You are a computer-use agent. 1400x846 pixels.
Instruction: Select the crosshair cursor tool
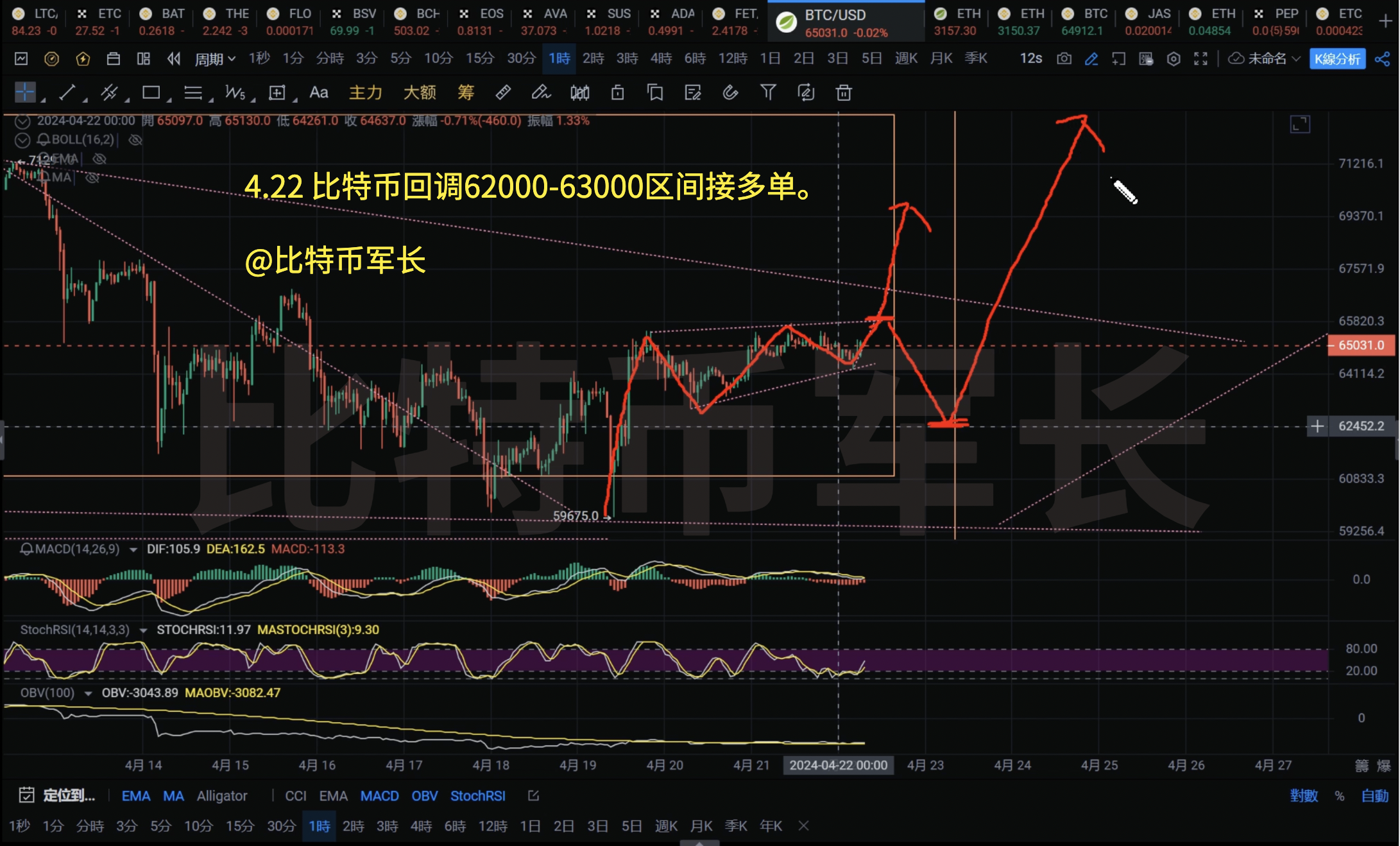(x=25, y=93)
